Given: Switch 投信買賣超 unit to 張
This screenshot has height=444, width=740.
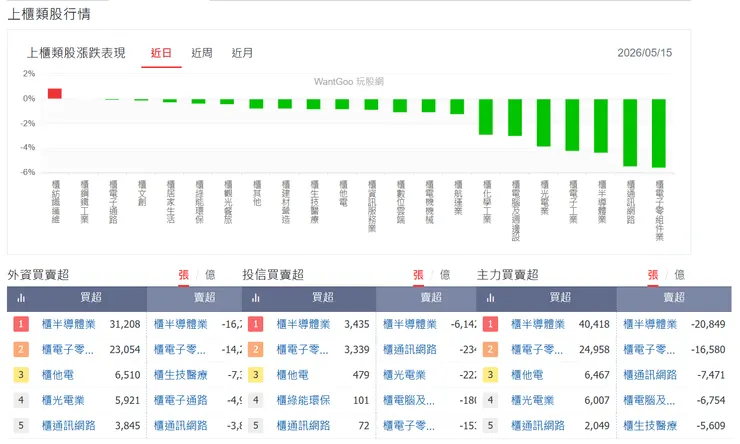Looking at the screenshot, I should [x=418, y=275].
